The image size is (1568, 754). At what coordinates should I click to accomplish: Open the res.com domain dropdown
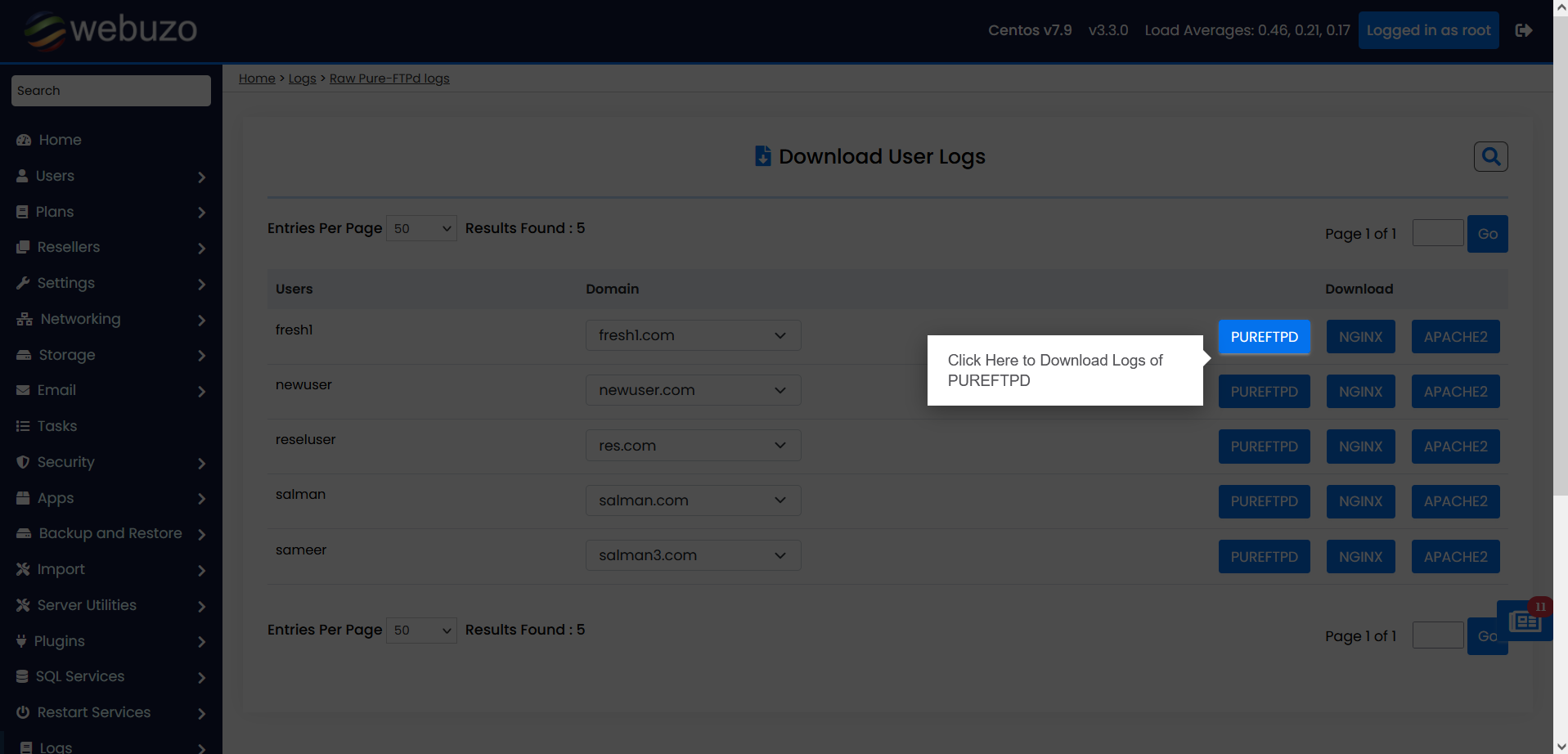693,445
